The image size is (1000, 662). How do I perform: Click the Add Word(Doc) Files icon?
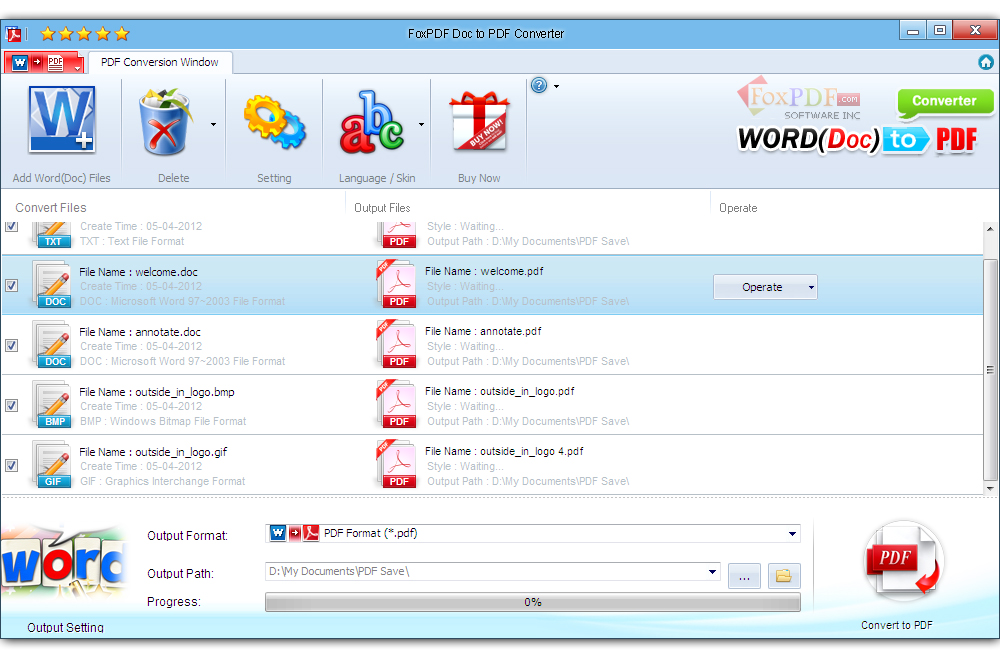coord(62,120)
